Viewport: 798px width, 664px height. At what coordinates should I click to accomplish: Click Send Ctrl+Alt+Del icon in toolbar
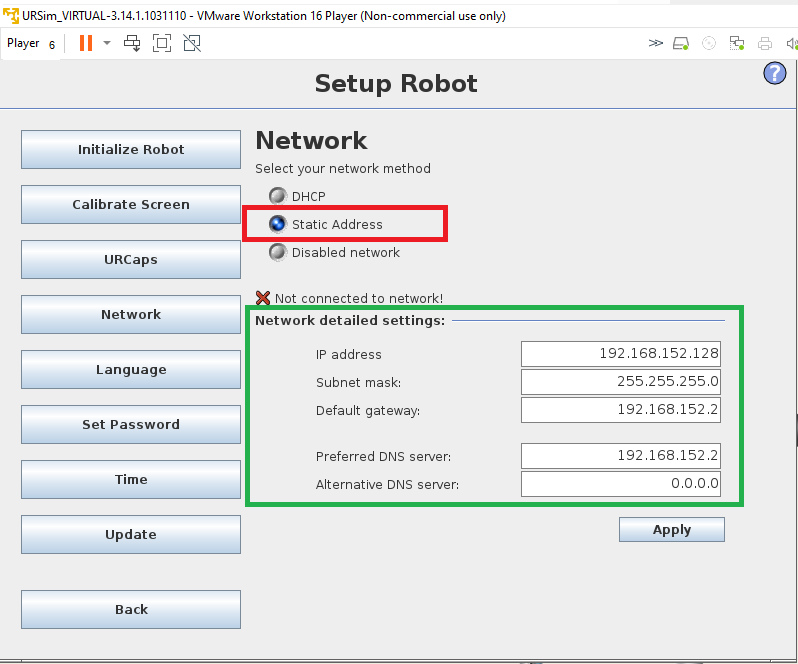click(132, 43)
